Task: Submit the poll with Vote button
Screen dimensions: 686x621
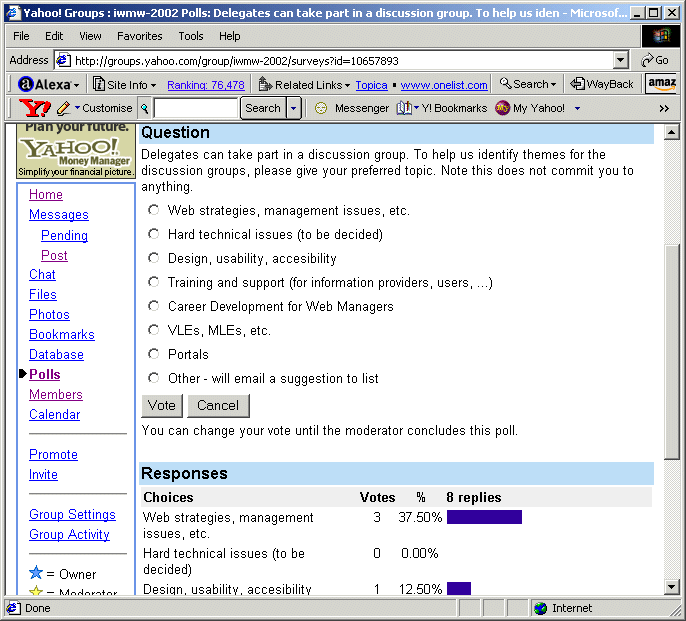Action: (161, 405)
